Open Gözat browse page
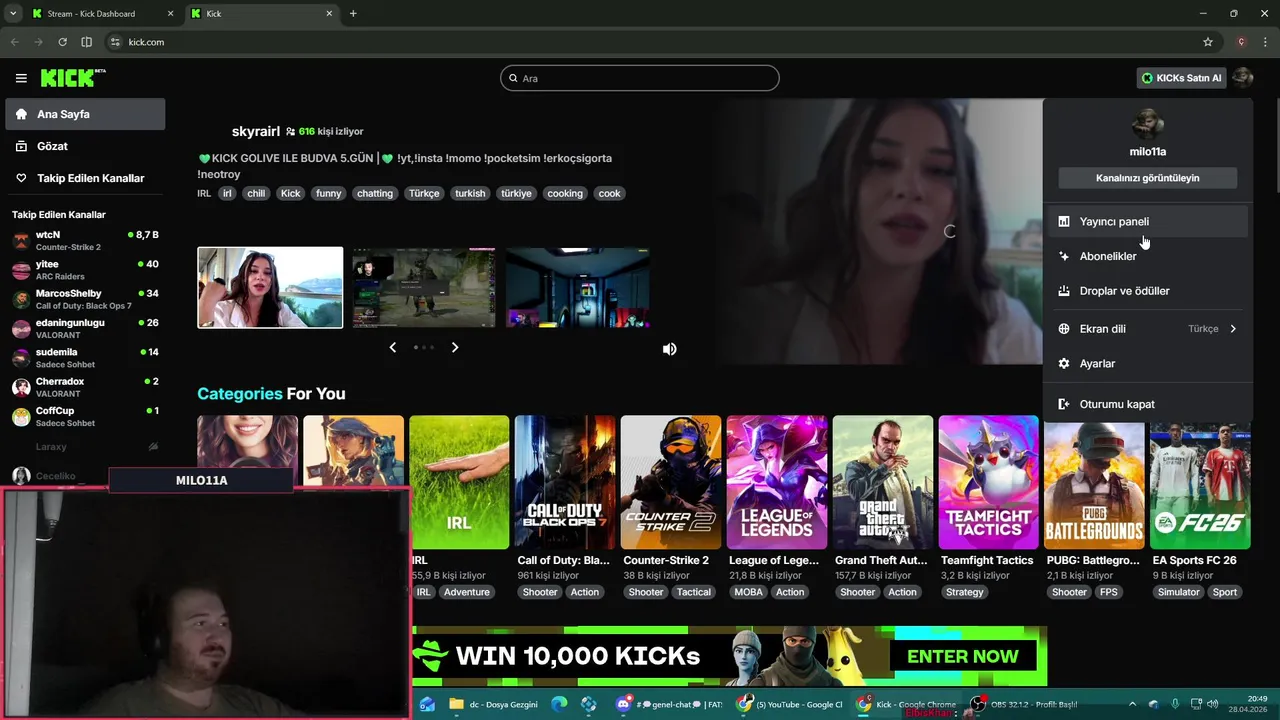The height and width of the screenshot is (720, 1280). (x=85, y=146)
